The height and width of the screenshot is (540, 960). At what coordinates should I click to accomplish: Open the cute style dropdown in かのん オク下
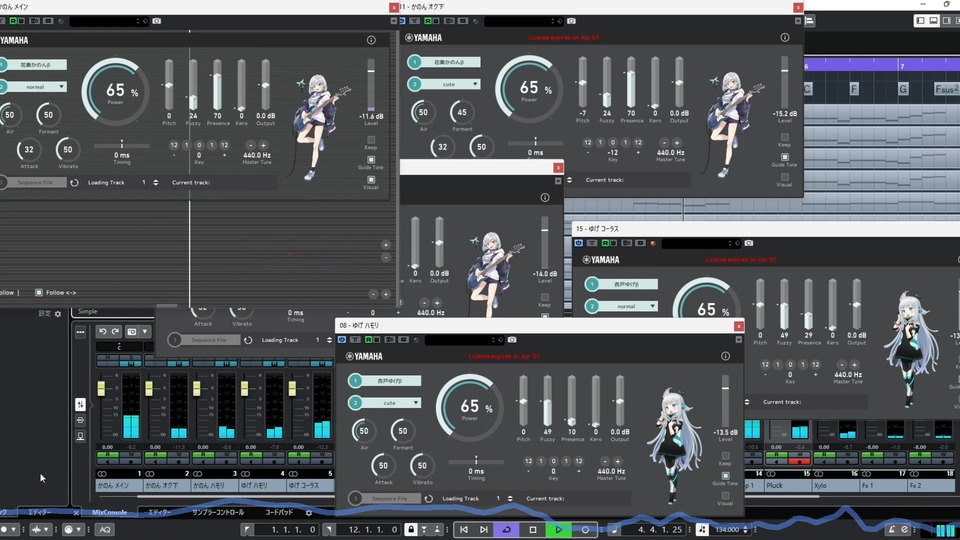[x=449, y=84]
